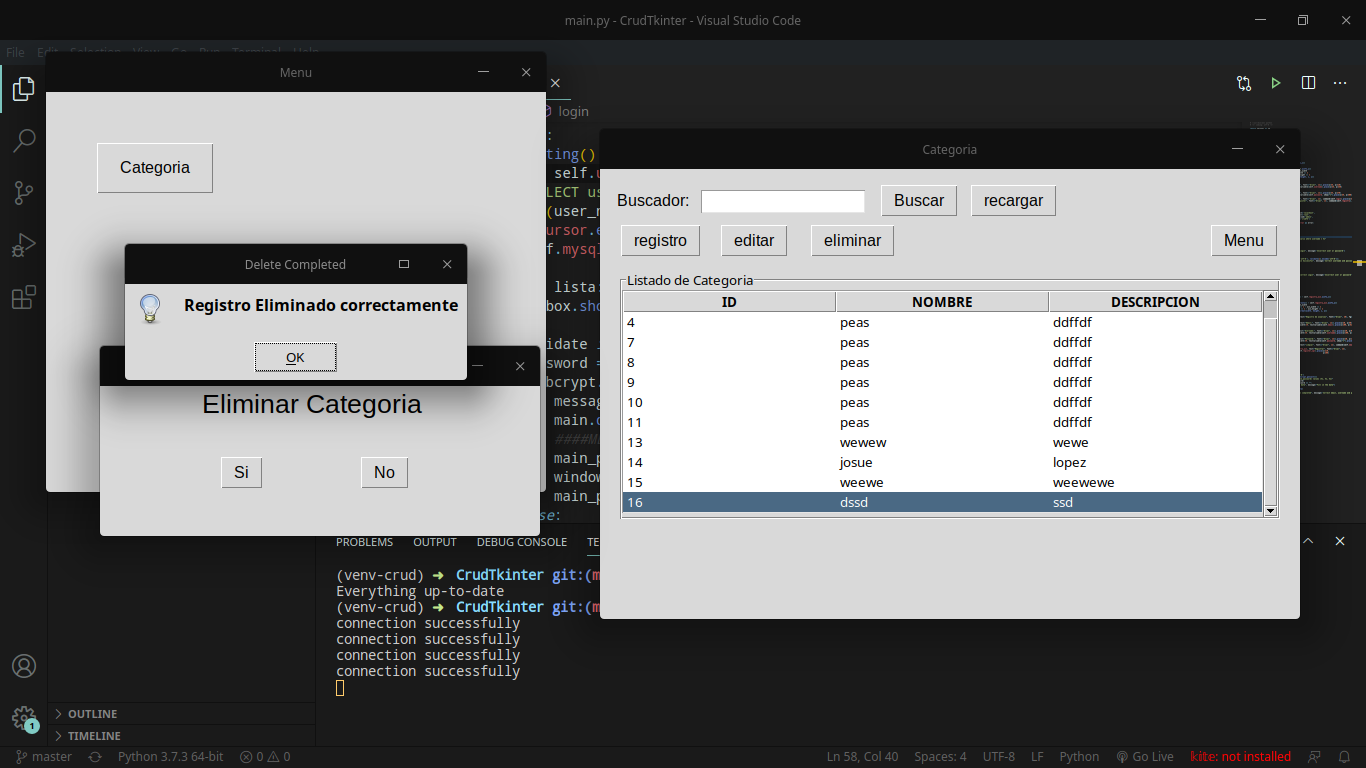Confirm deletion by clicking Si
Image resolution: width=1366 pixels, height=768 pixels.
tap(241, 472)
